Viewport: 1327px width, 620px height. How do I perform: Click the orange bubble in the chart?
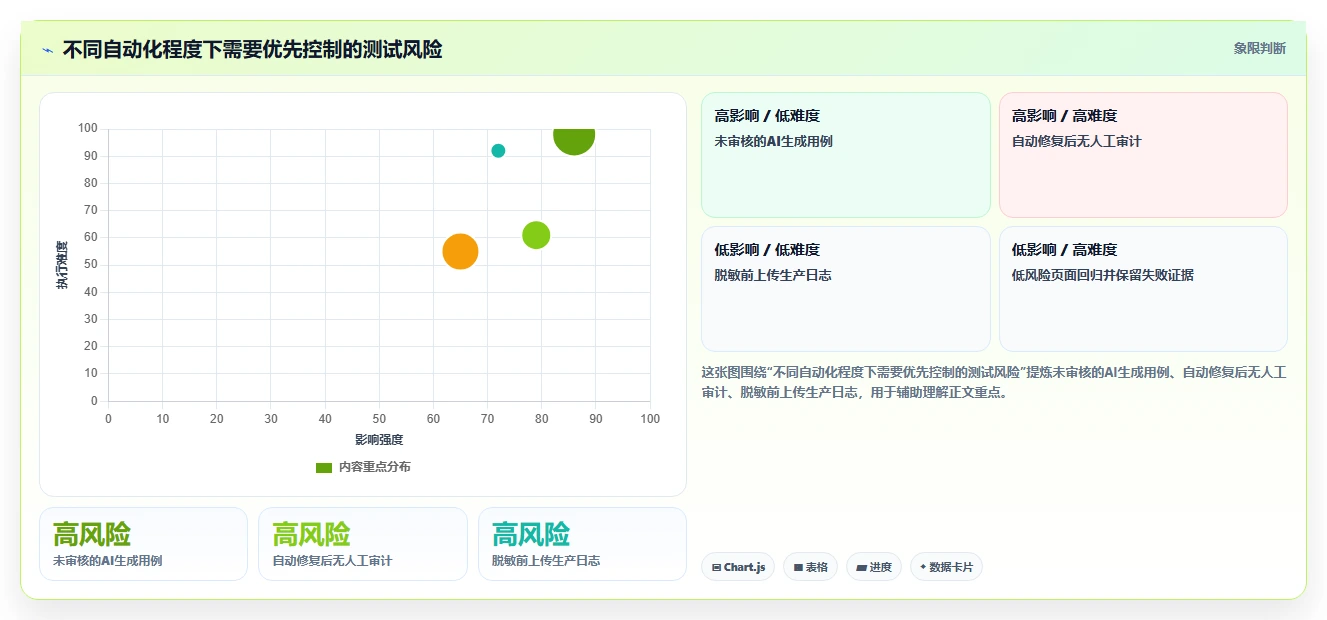coord(460,251)
